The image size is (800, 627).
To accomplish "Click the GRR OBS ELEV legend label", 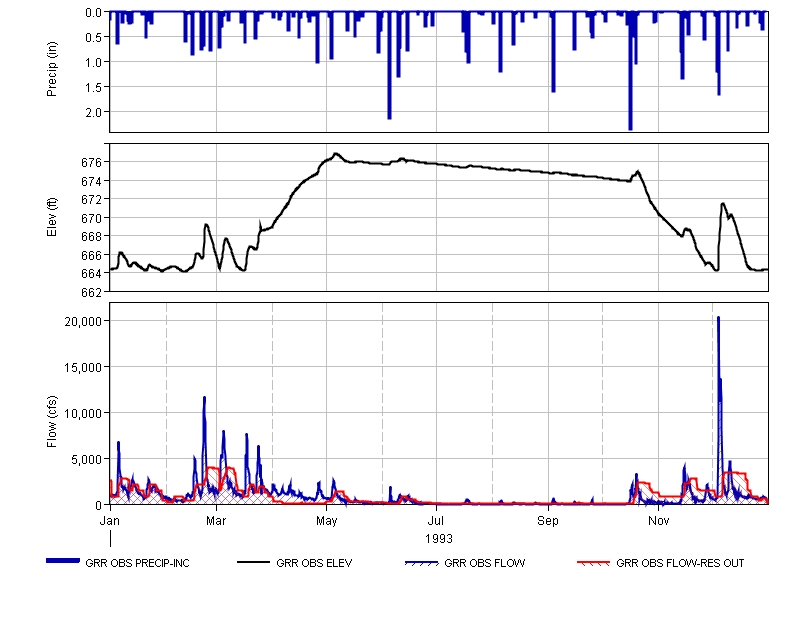I will pyautogui.click(x=314, y=563).
